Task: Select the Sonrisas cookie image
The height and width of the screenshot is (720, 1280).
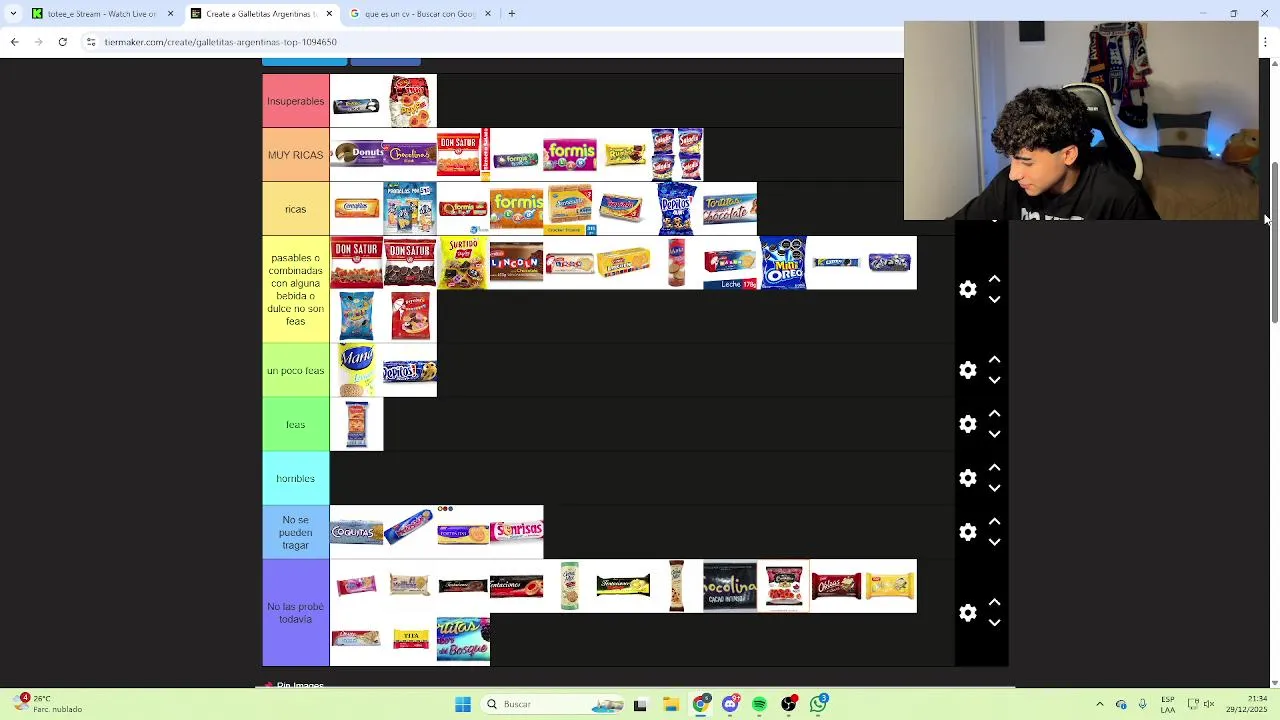Action: pyautogui.click(x=517, y=533)
